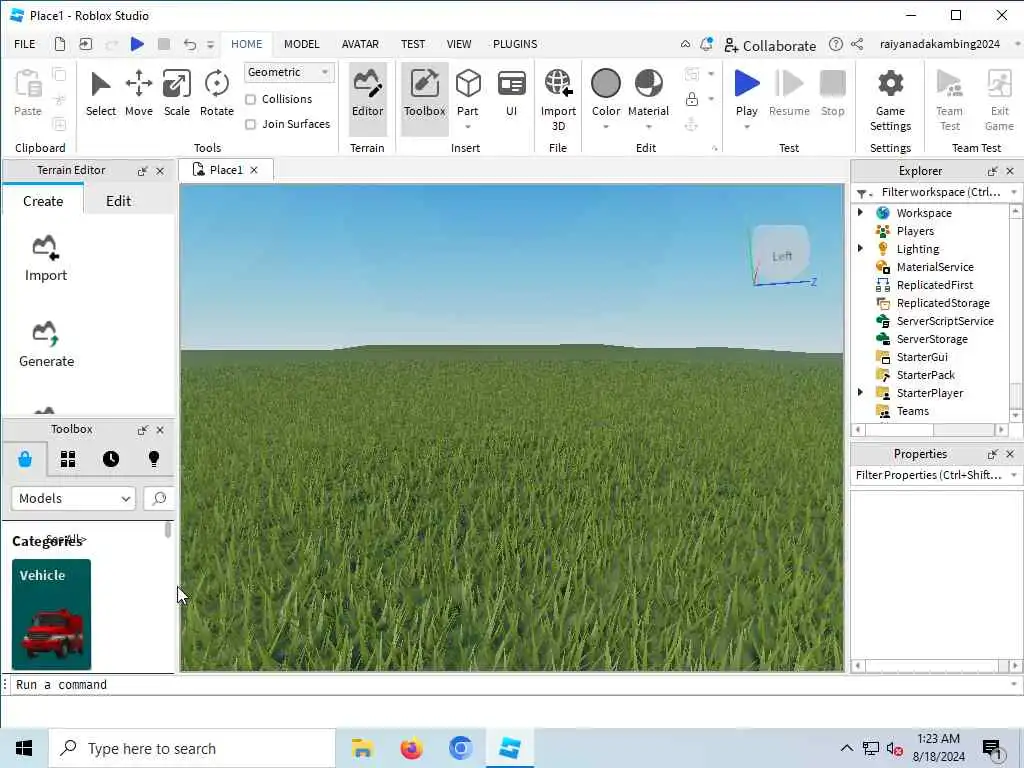
Task: Switch to the MODEL ribbon tab
Action: (301, 44)
